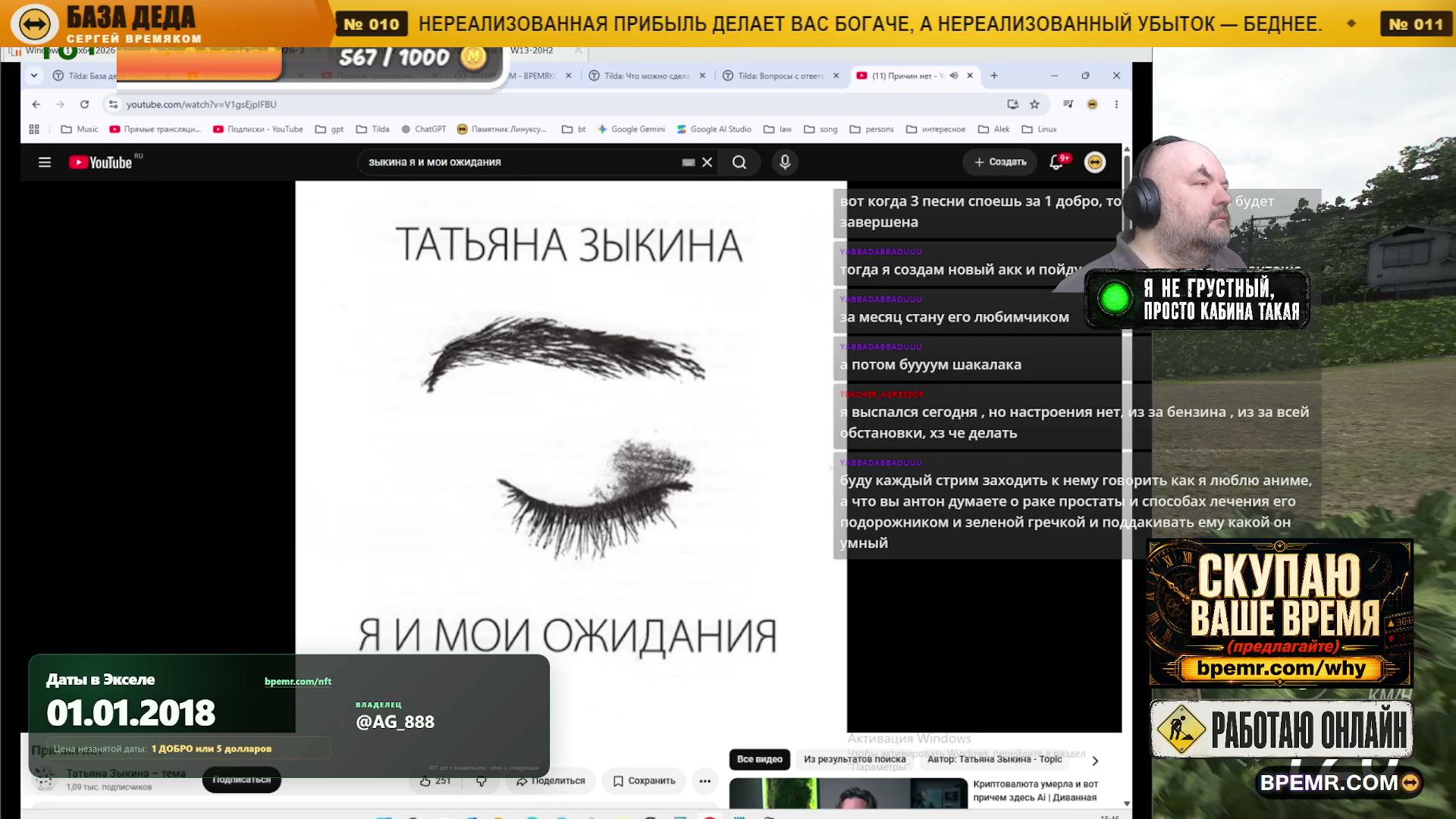Open the Music bookmarks folder

point(80,130)
